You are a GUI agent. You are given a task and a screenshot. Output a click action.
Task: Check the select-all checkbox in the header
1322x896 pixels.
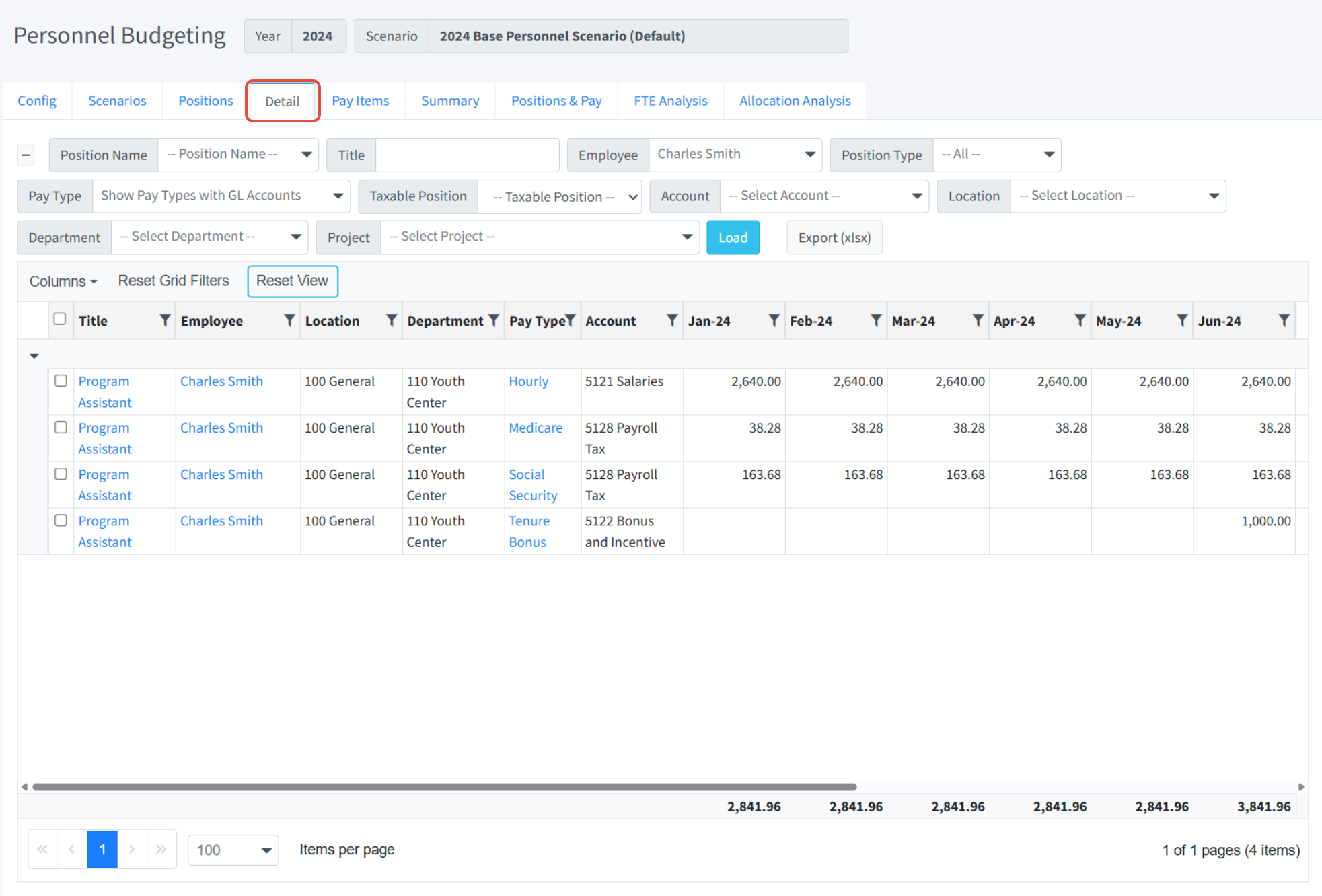(60, 319)
